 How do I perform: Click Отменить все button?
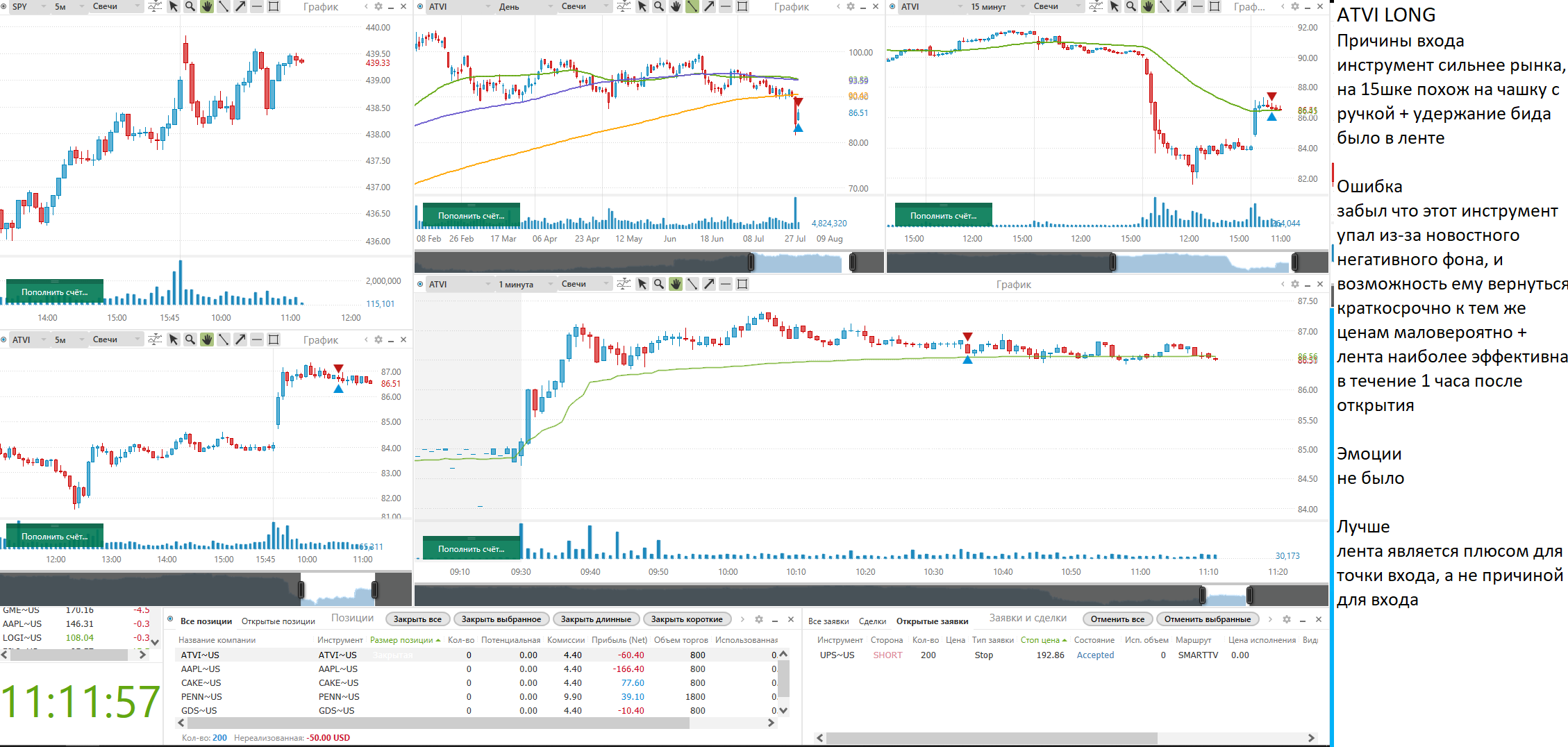1117,619
